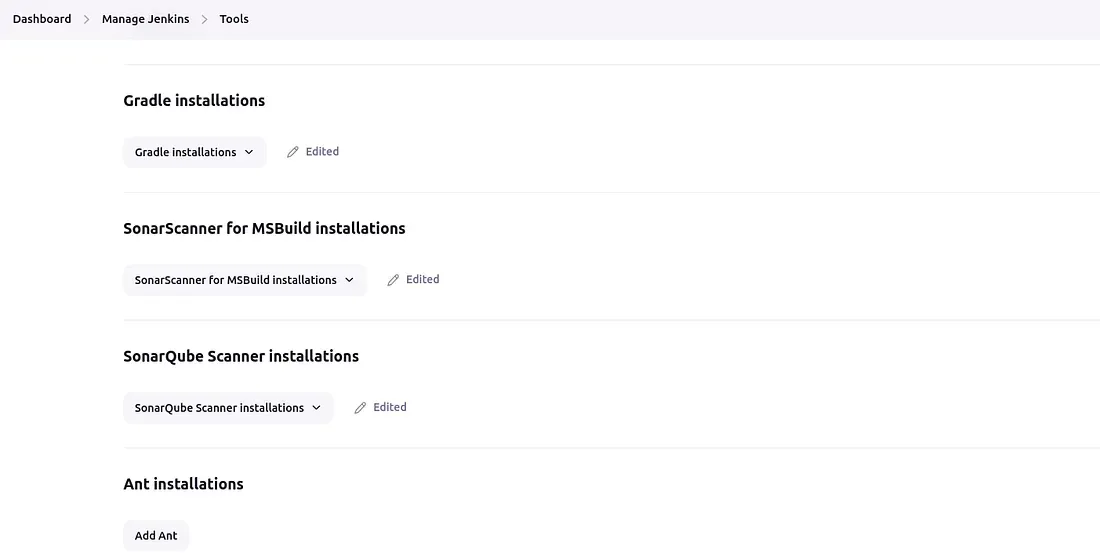Click the pencil icon beside SonarQube Scanner installations
The height and width of the screenshot is (554, 1100).
click(x=361, y=408)
